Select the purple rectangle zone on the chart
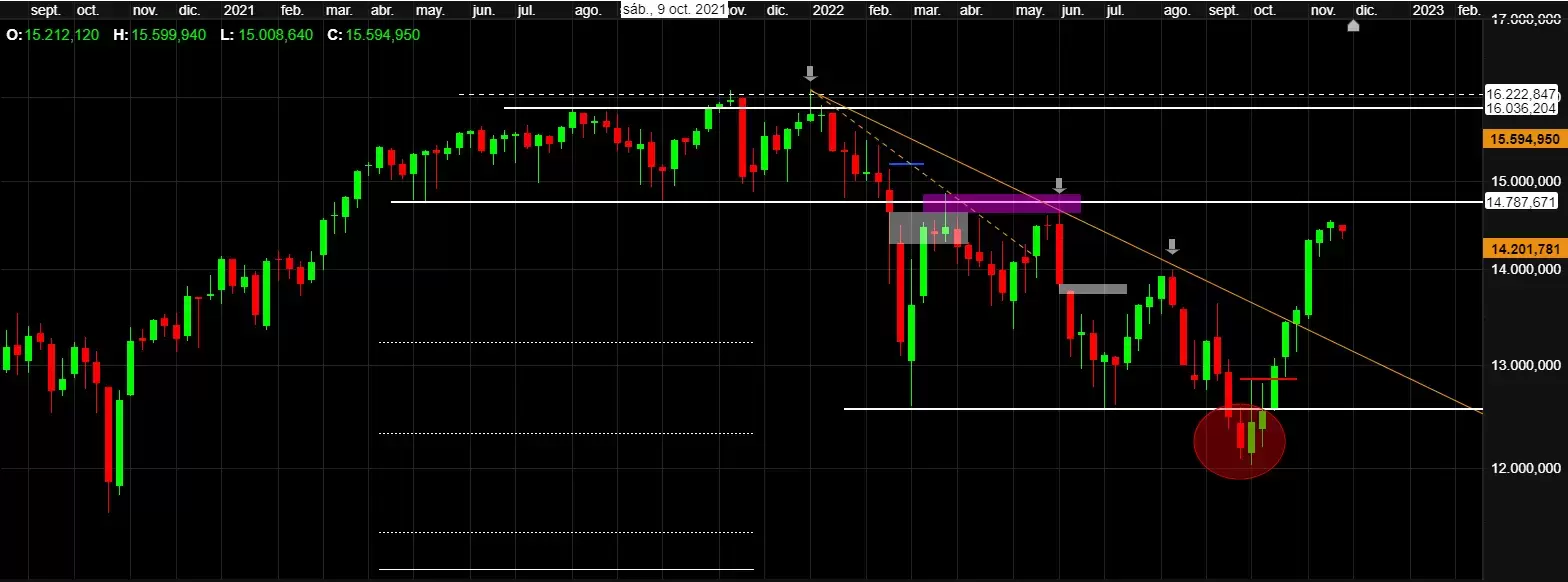 pyautogui.click(x=1002, y=203)
